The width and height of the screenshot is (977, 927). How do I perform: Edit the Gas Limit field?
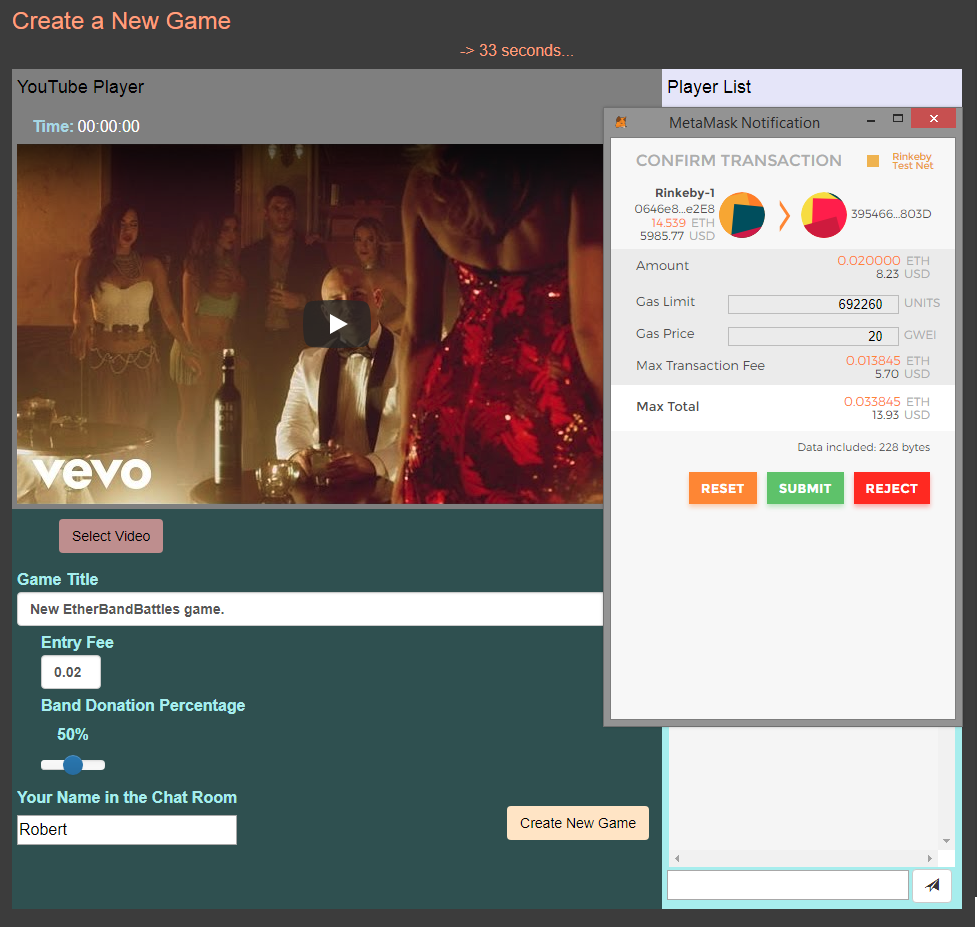[x=813, y=304]
